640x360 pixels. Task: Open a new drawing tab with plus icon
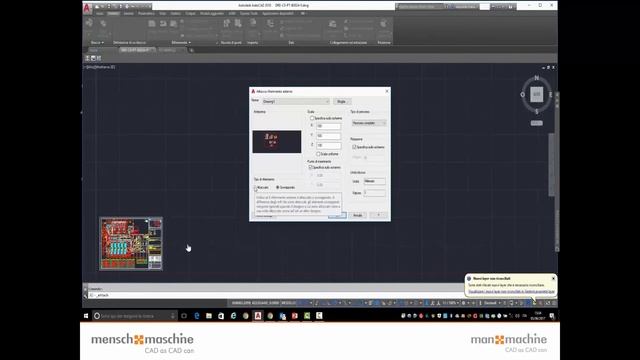(x=191, y=50)
